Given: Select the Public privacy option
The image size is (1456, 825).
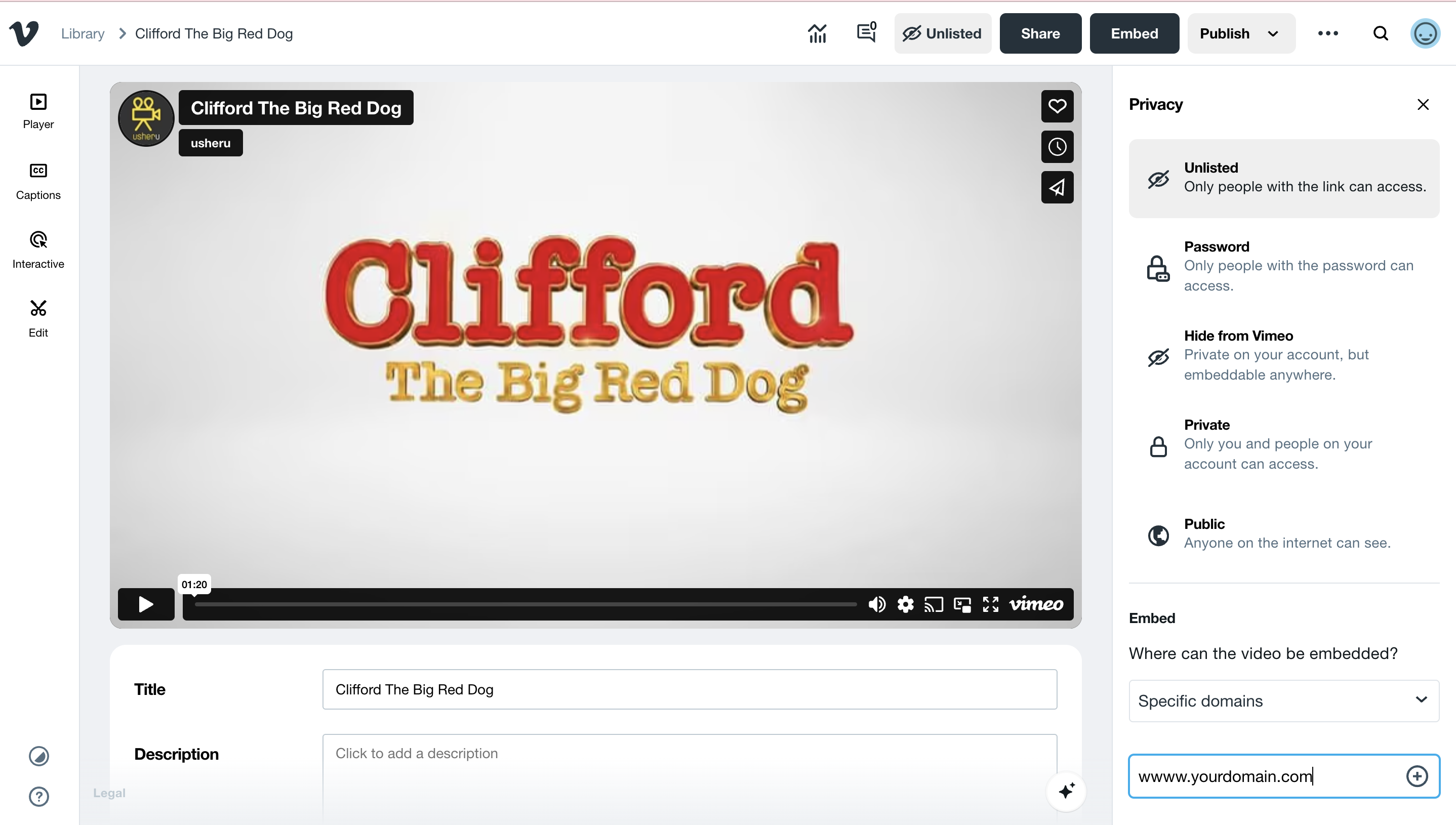Looking at the screenshot, I should click(1284, 534).
